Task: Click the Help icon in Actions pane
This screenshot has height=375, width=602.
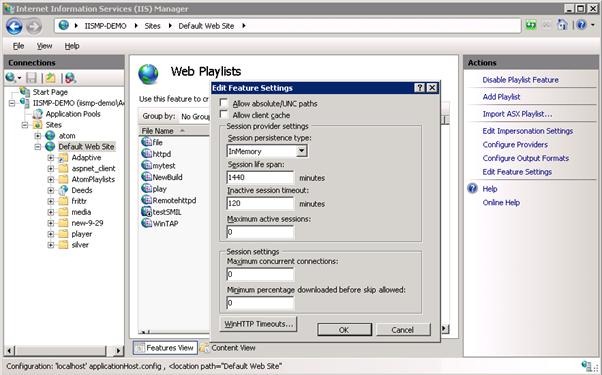Action: [x=472, y=188]
